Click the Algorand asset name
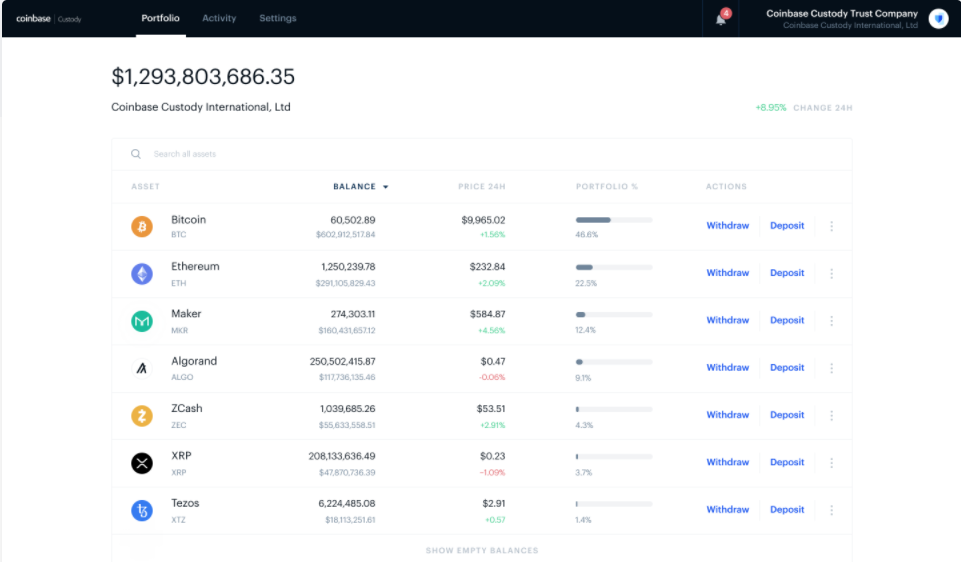This screenshot has height=562, width=961. 194,361
